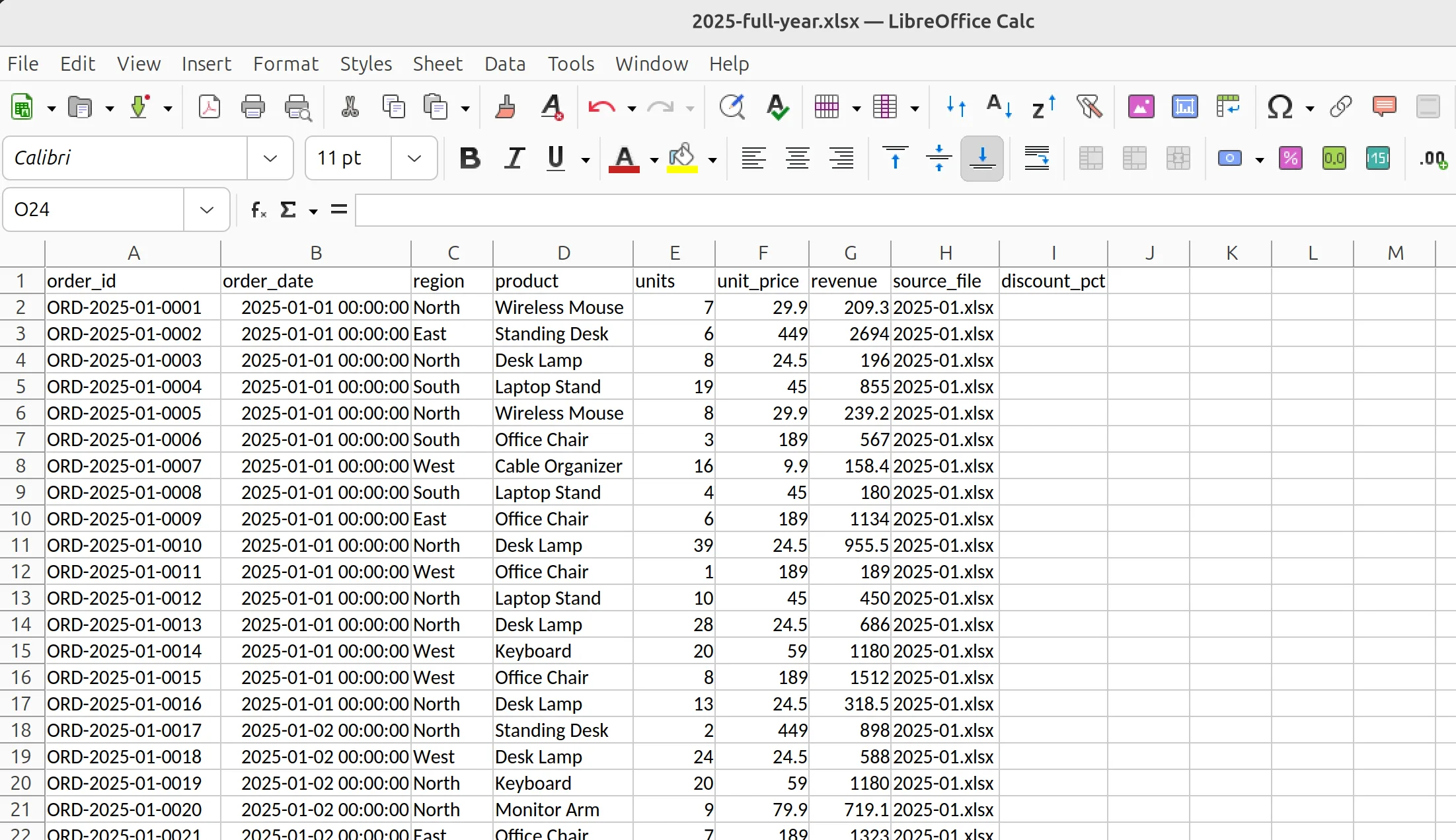
Task: Open the Data menu
Action: click(x=505, y=63)
